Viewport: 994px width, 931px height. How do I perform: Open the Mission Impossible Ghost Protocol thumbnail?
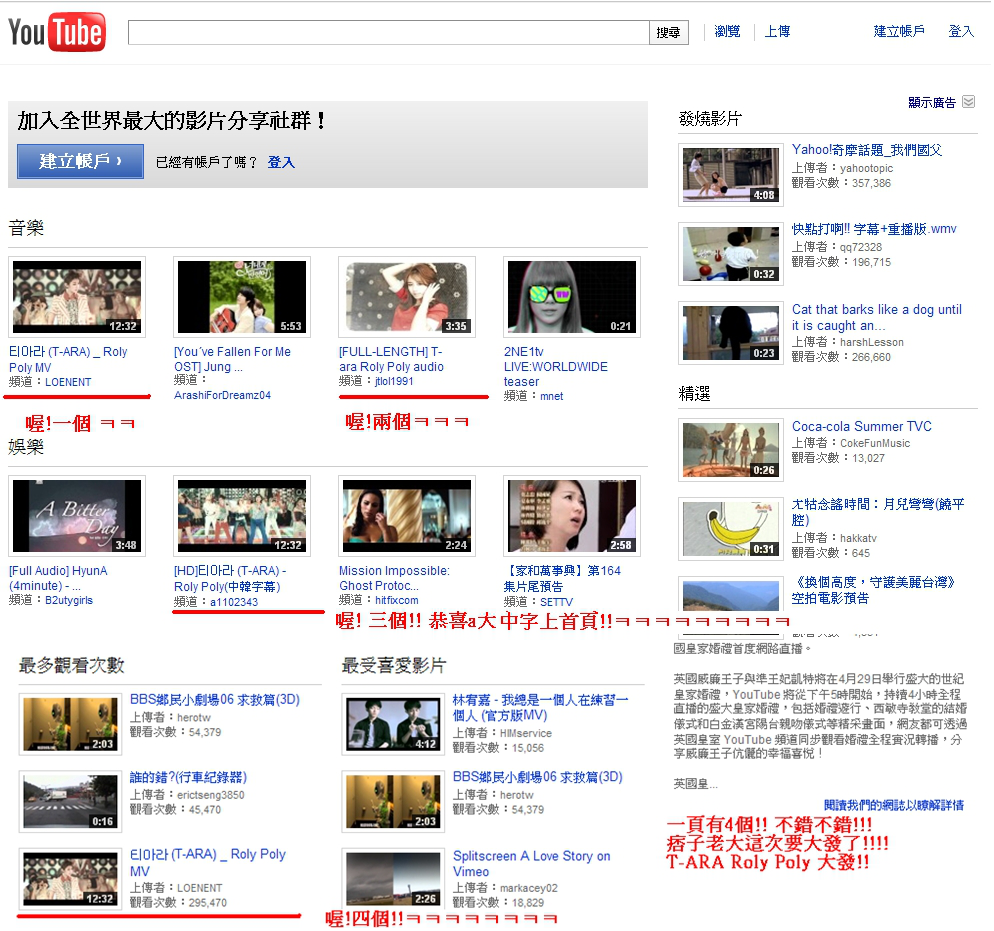point(406,516)
